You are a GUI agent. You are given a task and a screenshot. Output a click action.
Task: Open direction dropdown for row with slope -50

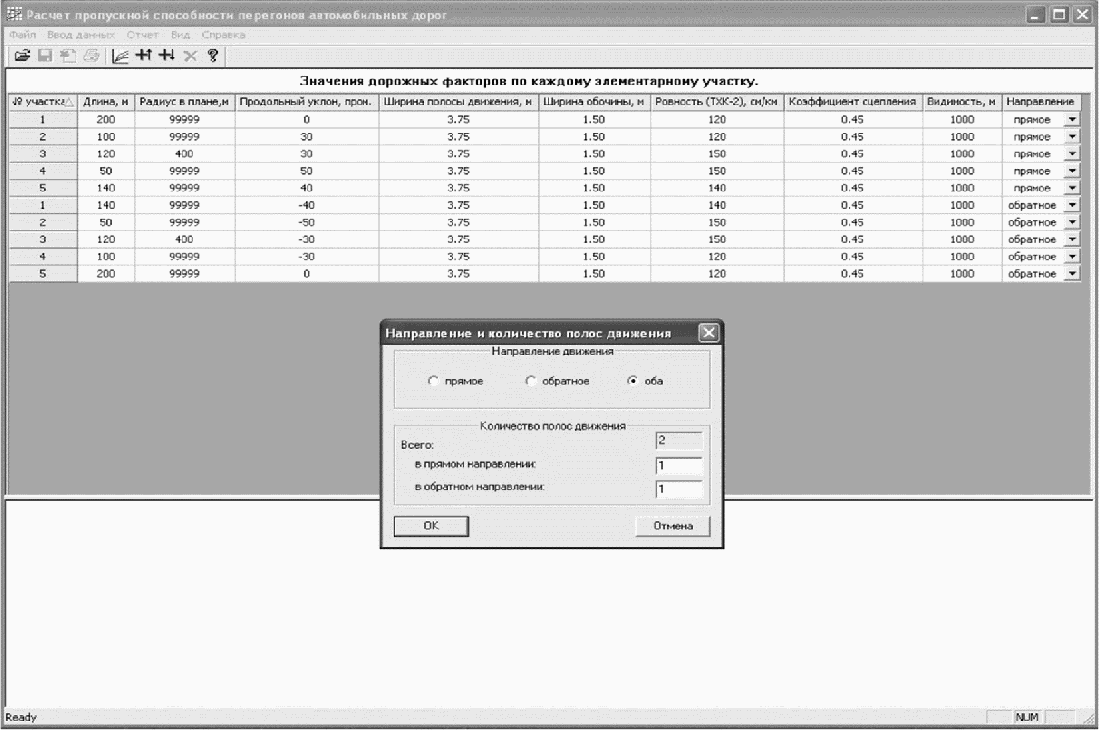[1072, 223]
